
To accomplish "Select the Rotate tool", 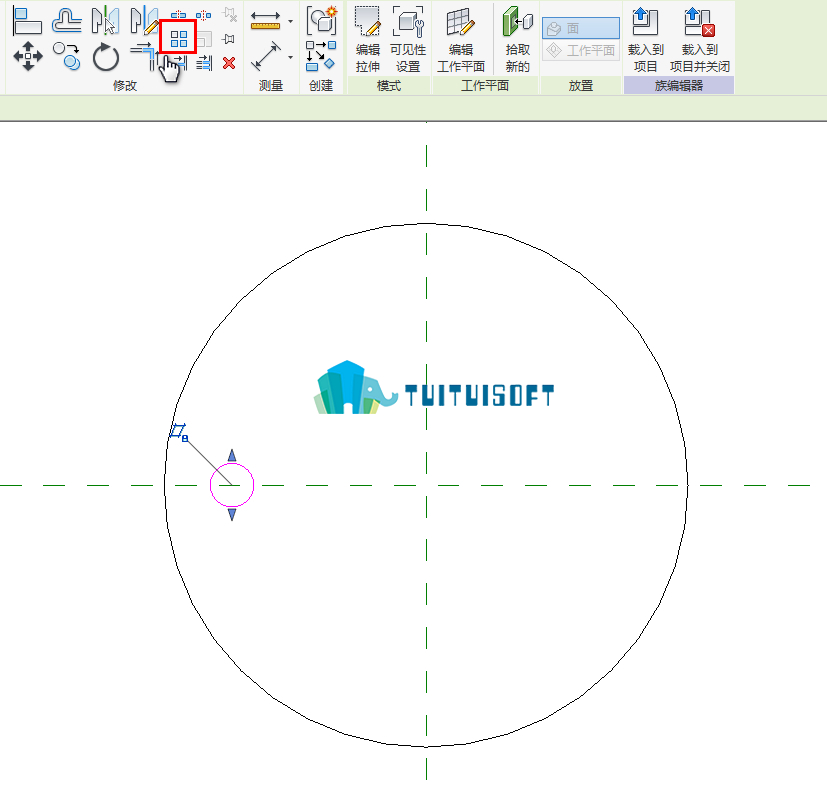I will pyautogui.click(x=105, y=56).
